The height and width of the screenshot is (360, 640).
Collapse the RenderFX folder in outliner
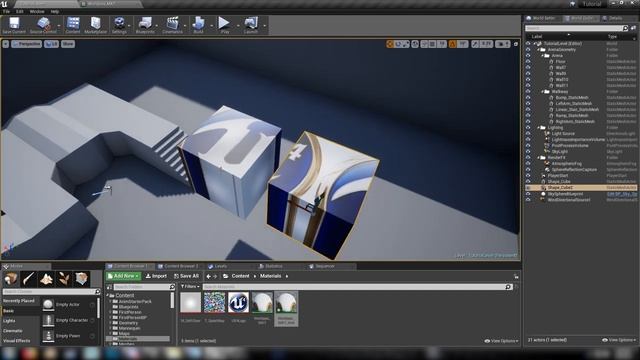pyautogui.click(x=539, y=158)
